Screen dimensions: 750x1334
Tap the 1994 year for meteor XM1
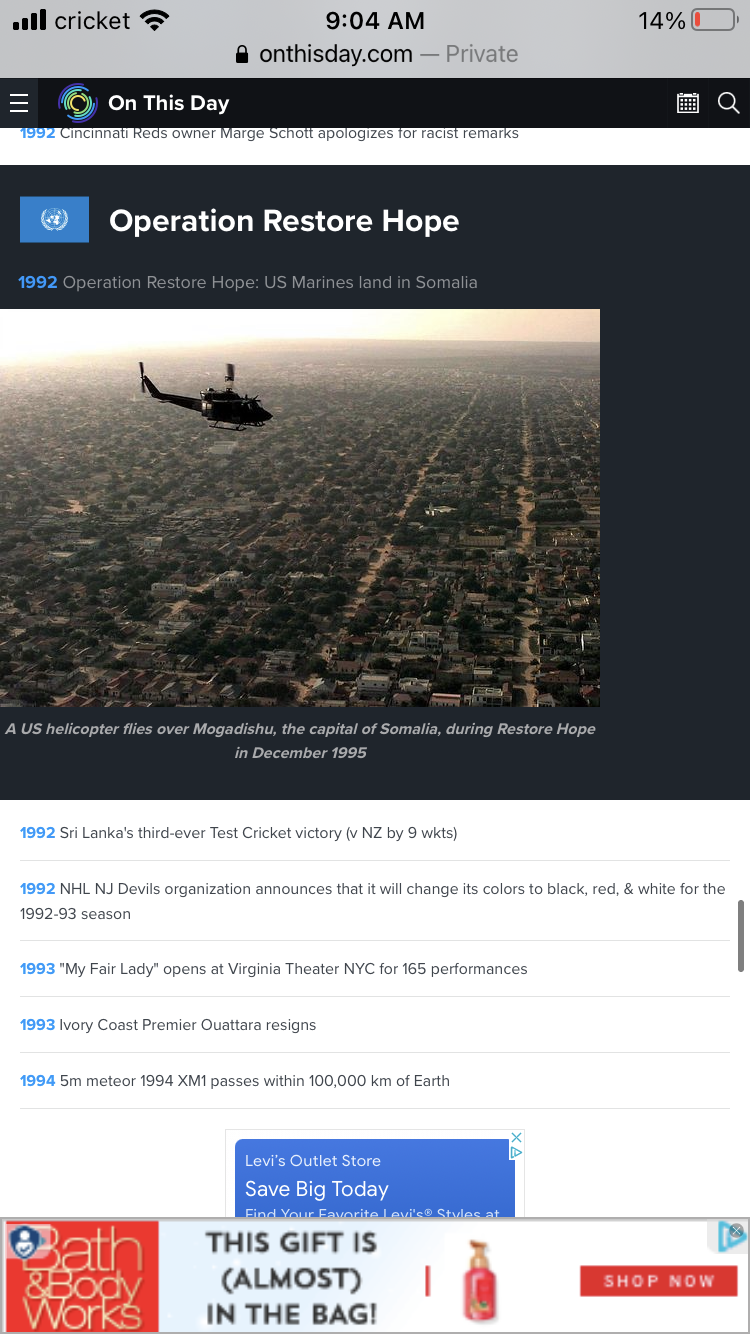[x=37, y=1080]
